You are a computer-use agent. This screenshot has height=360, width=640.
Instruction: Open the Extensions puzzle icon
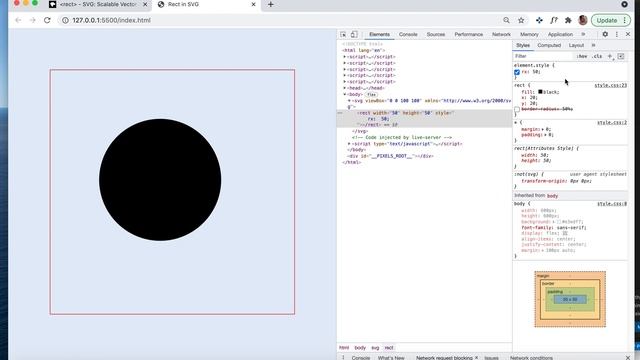coord(568,20)
